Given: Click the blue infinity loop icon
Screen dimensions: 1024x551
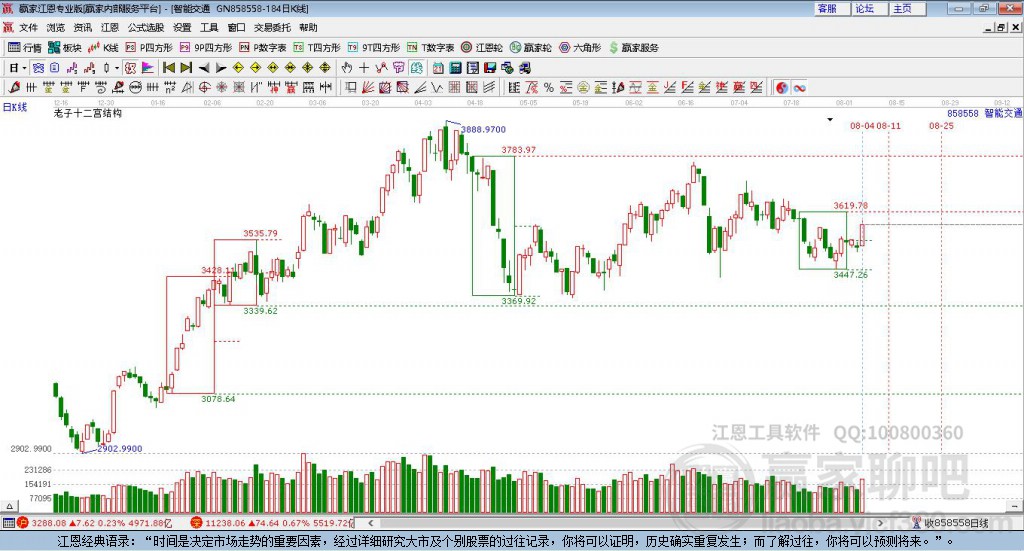Looking at the screenshot, I should (799, 87).
